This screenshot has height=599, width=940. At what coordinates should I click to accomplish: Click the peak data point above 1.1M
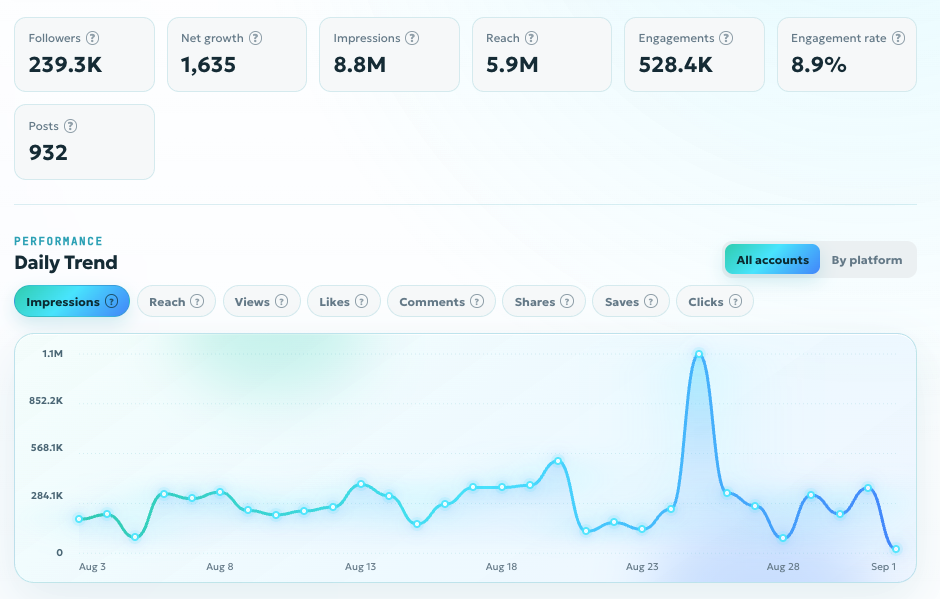(x=698, y=354)
